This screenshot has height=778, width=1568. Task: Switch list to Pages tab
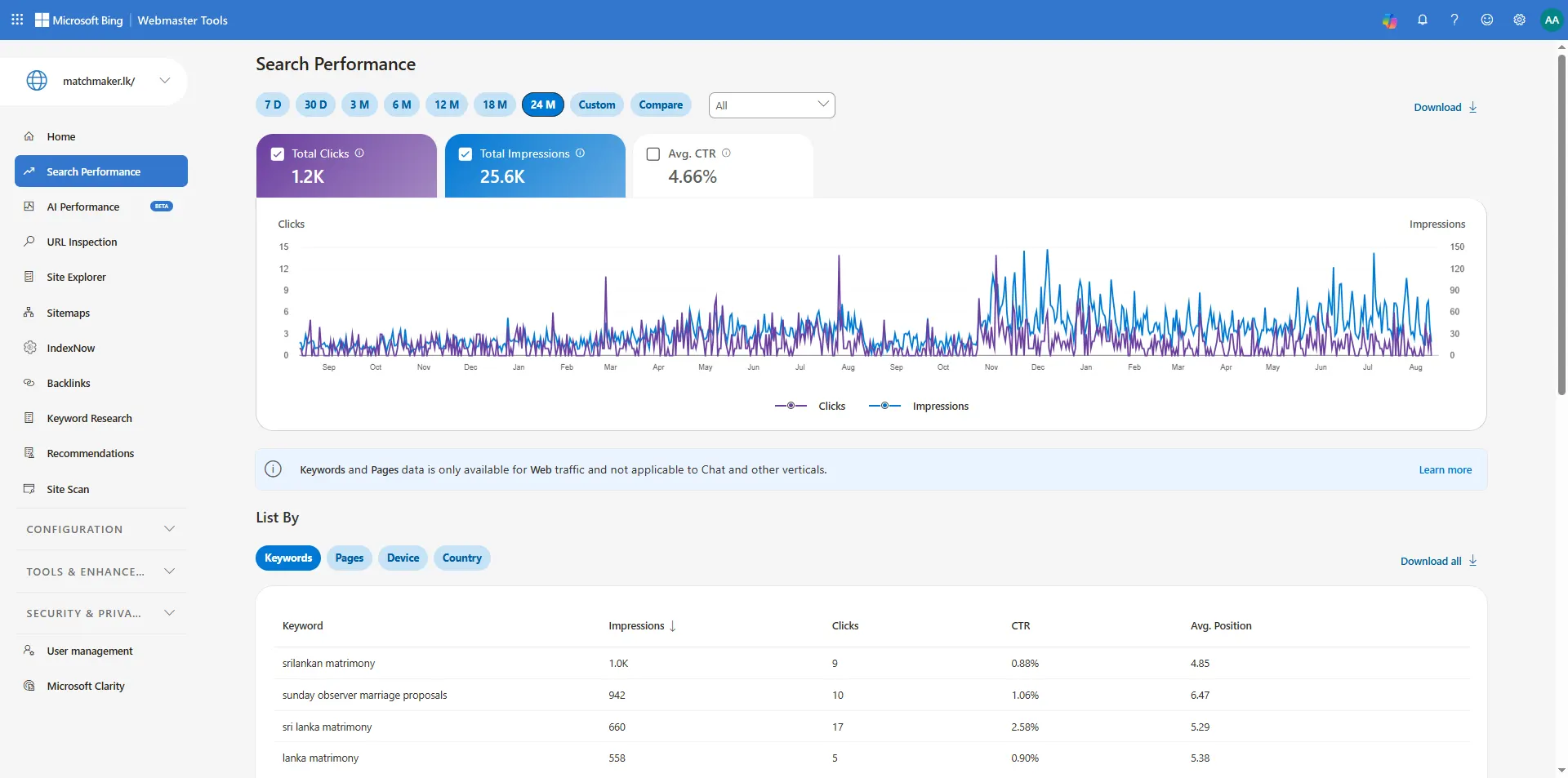tap(350, 558)
